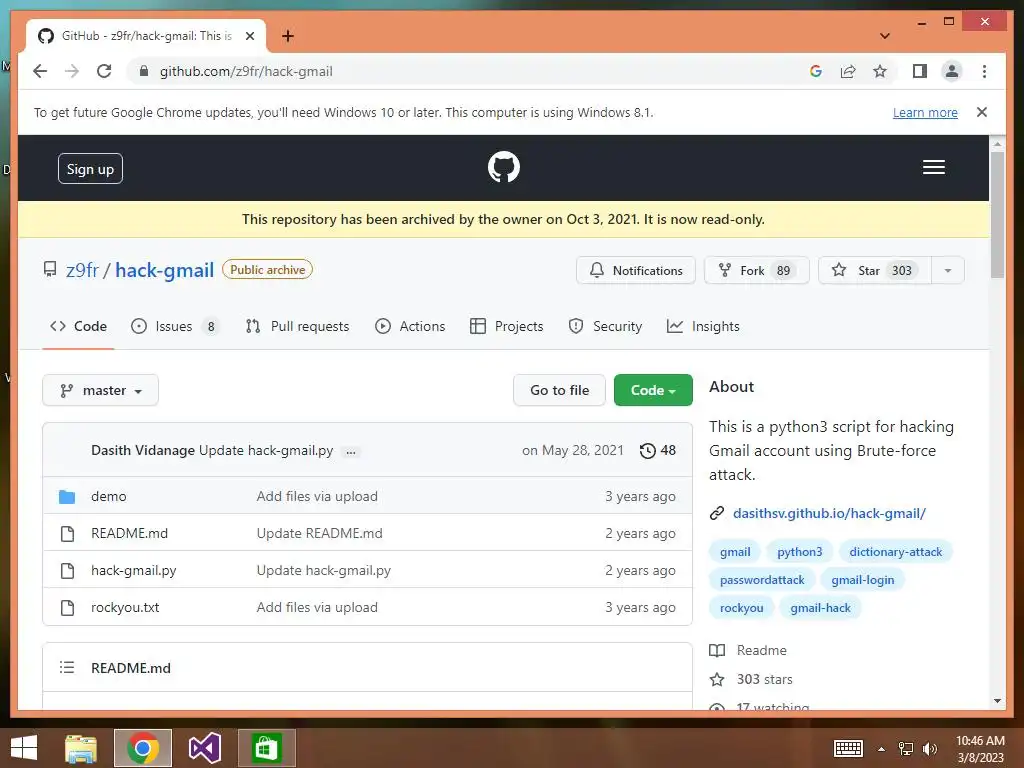Open the Security tab
The image size is (1024, 768).
605,327
